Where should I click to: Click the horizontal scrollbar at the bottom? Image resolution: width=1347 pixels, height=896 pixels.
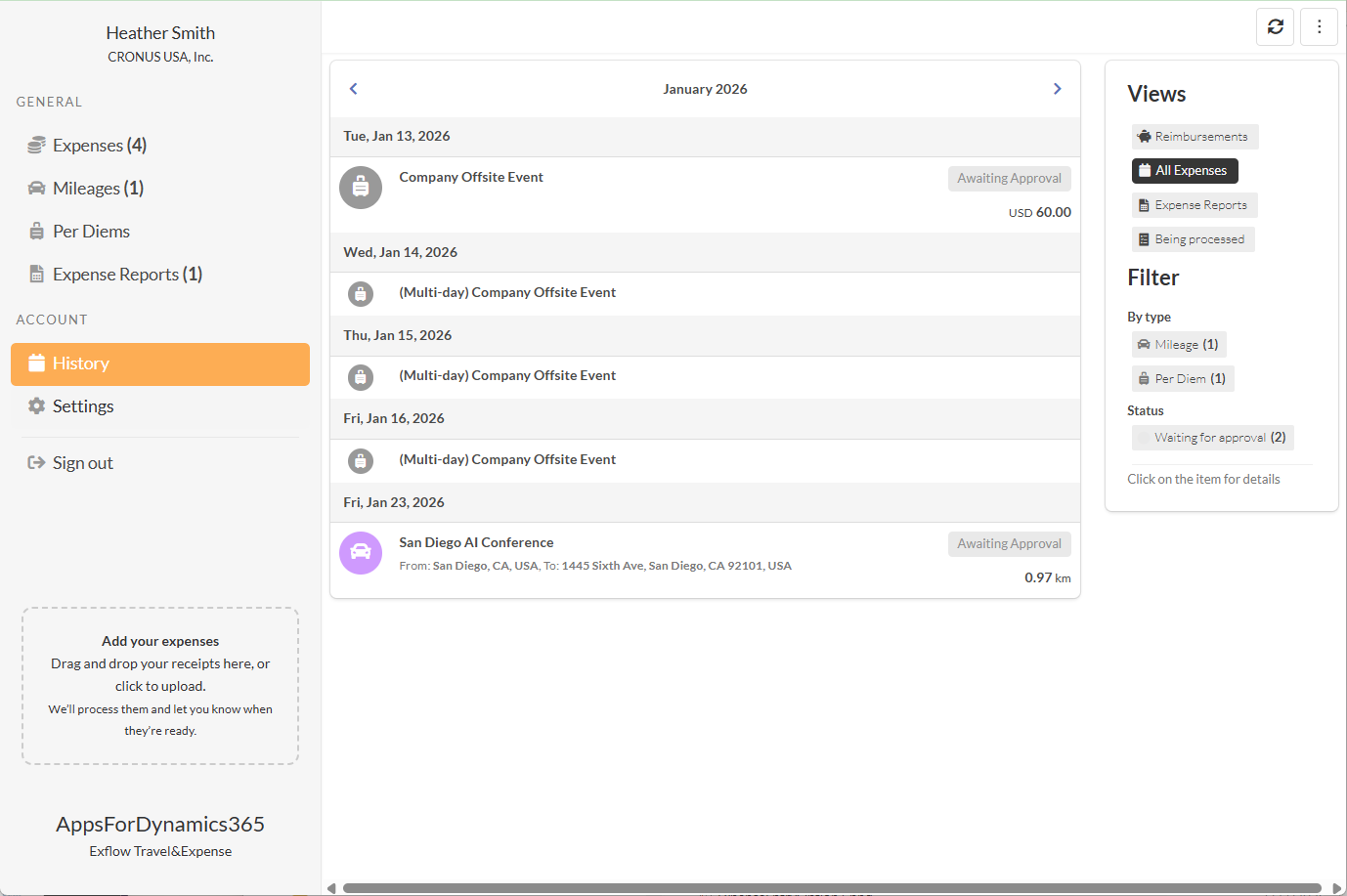click(831, 888)
